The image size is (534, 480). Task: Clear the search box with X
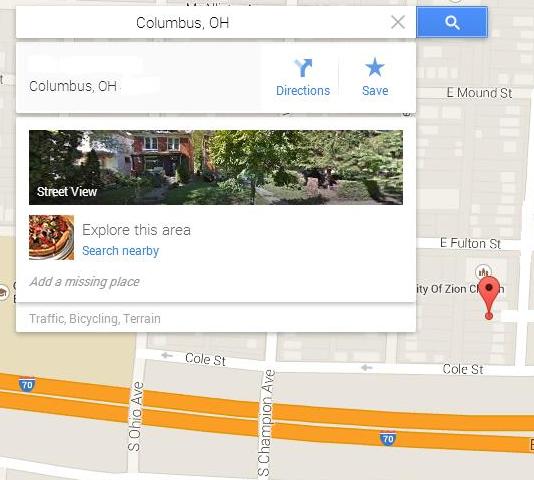[398, 22]
